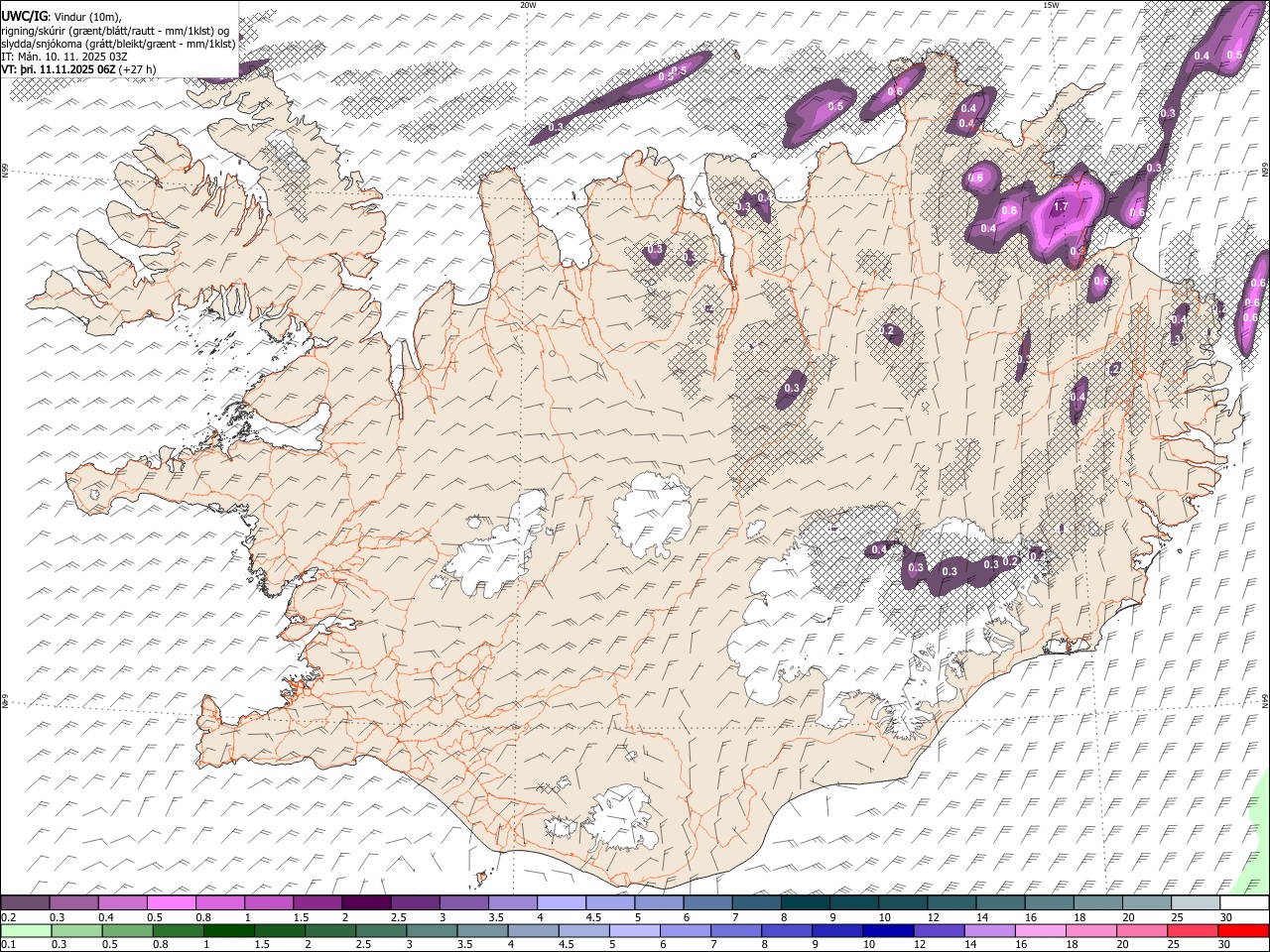
Task: Pick the deep blue 10 lower-legend swatch
Action: tap(888, 931)
